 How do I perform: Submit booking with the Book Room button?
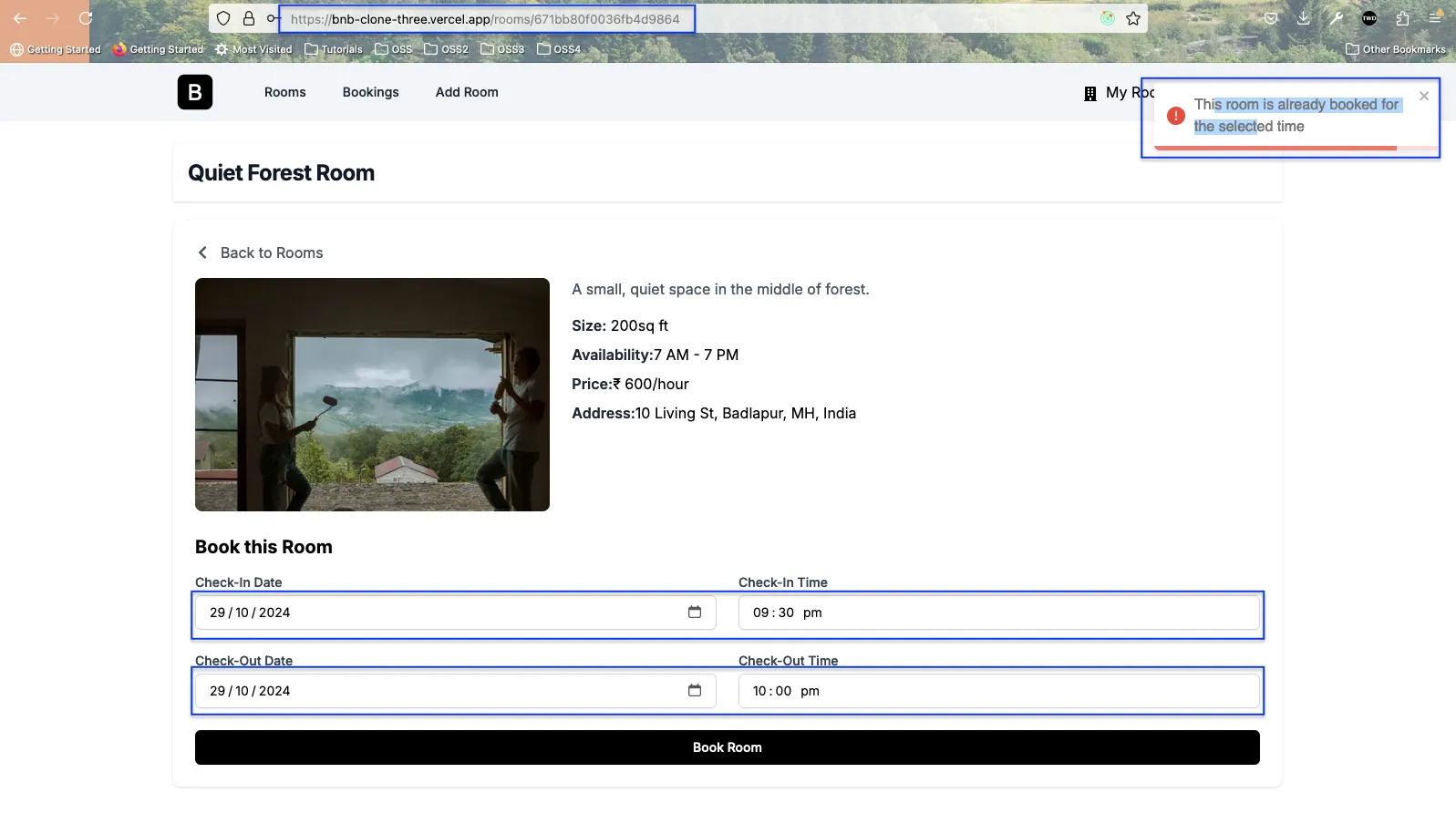coord(728,747)
